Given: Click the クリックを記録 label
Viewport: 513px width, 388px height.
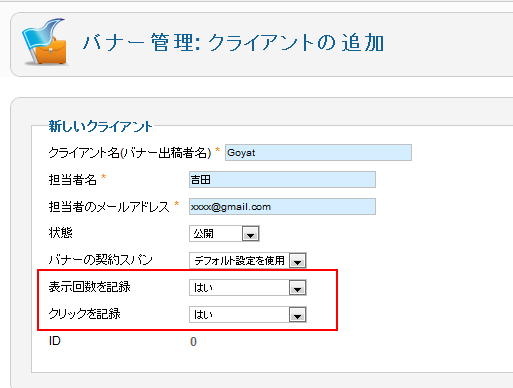Looking at the screenshot, I should pos(84,314).
